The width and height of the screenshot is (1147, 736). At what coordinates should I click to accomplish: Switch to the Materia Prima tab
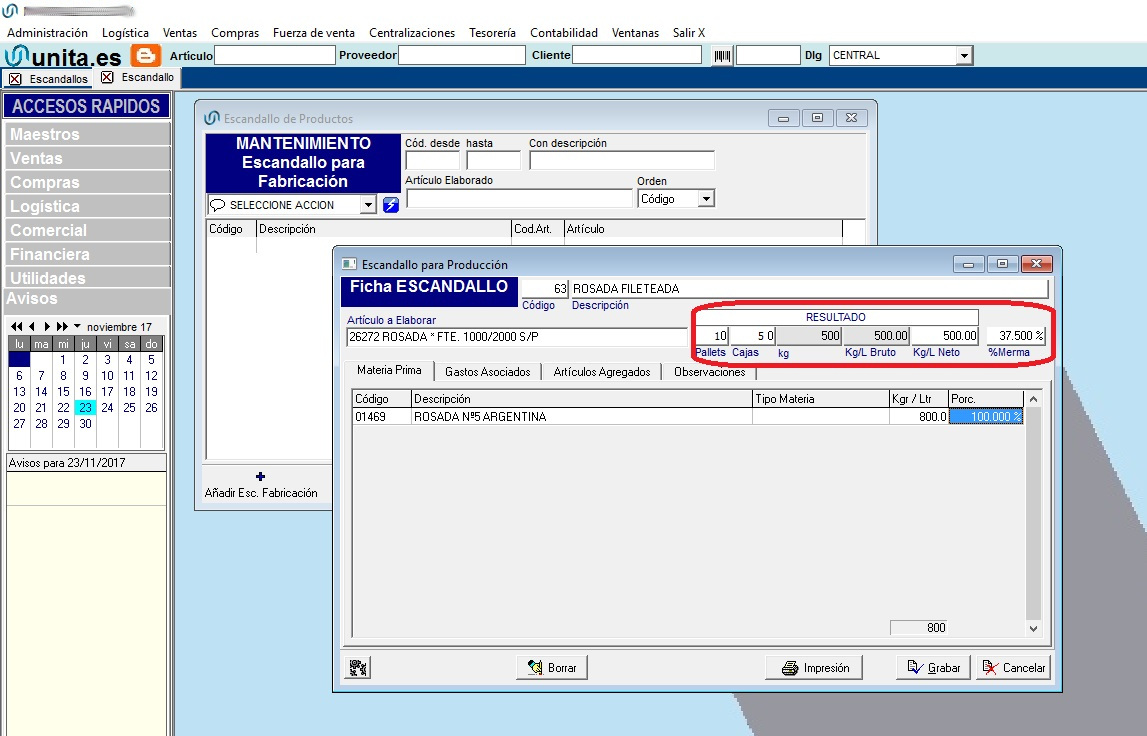pyautogui.click(x=389, y=370)
